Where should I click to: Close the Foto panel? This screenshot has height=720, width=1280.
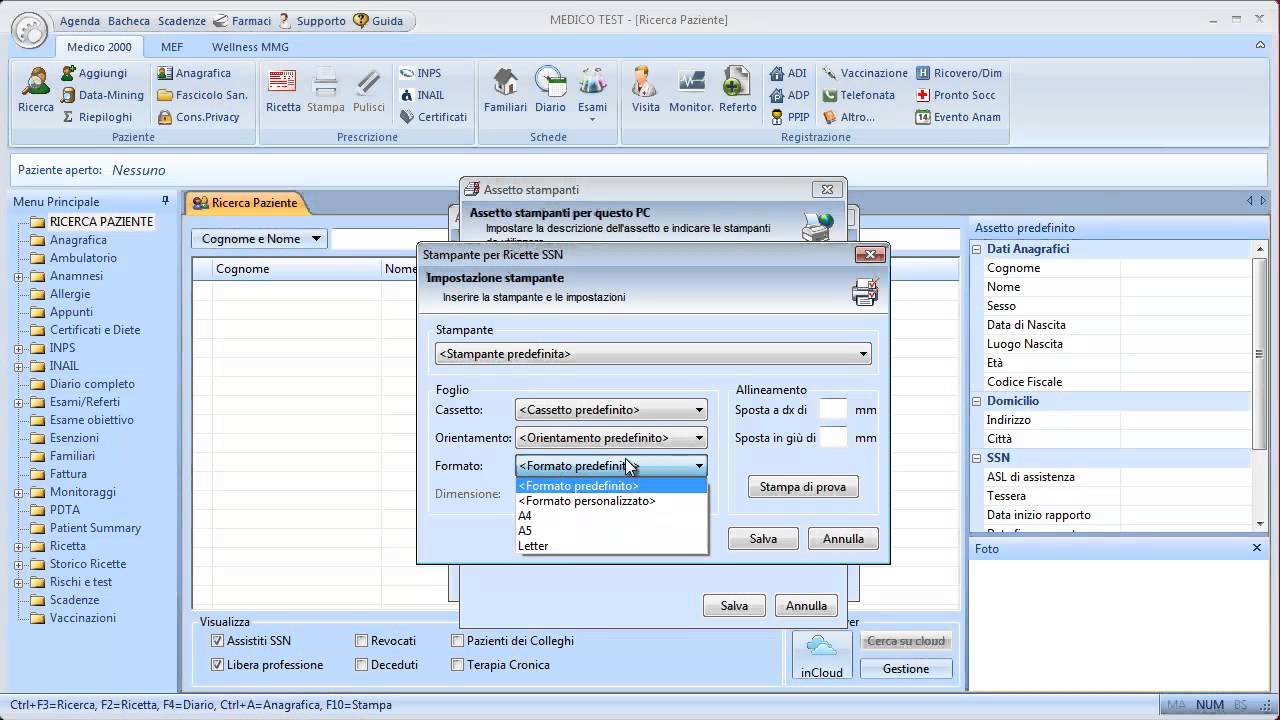[1257, 548]
